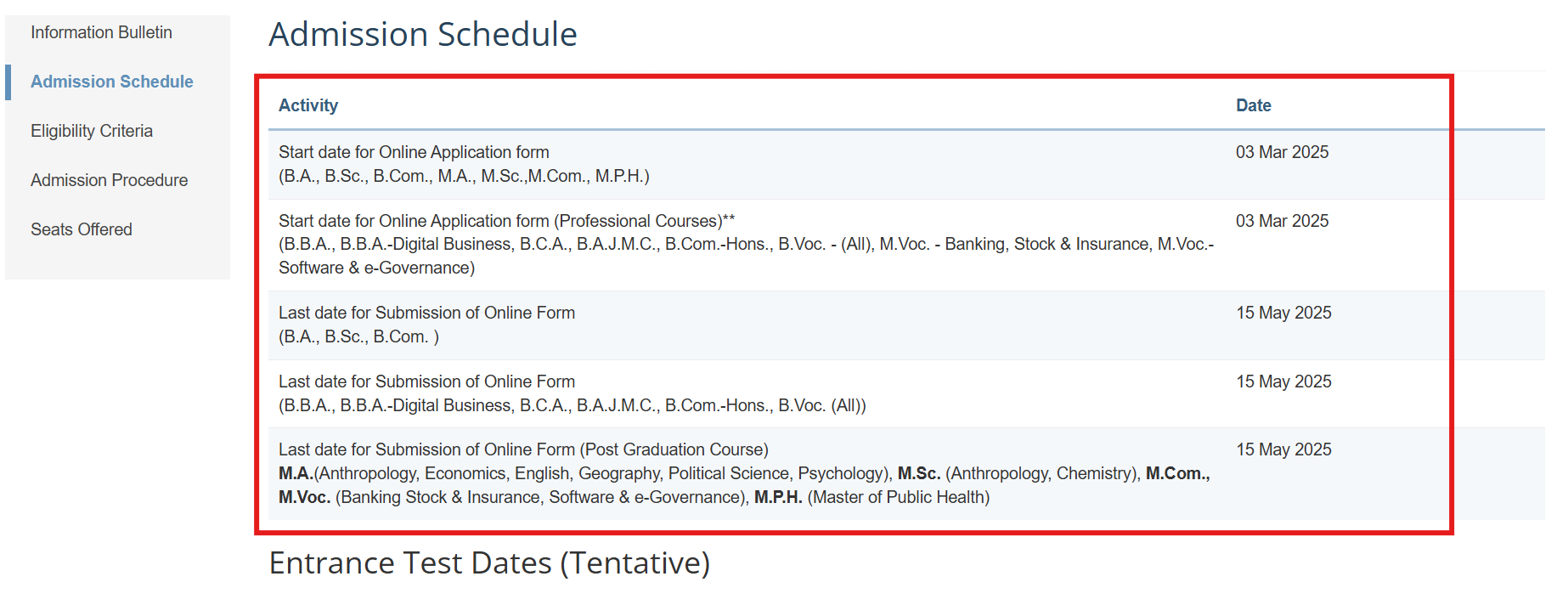Go to Eligibility Criteria page
This screenshot has height=599, width=1568.
click(x=92, y=131)
